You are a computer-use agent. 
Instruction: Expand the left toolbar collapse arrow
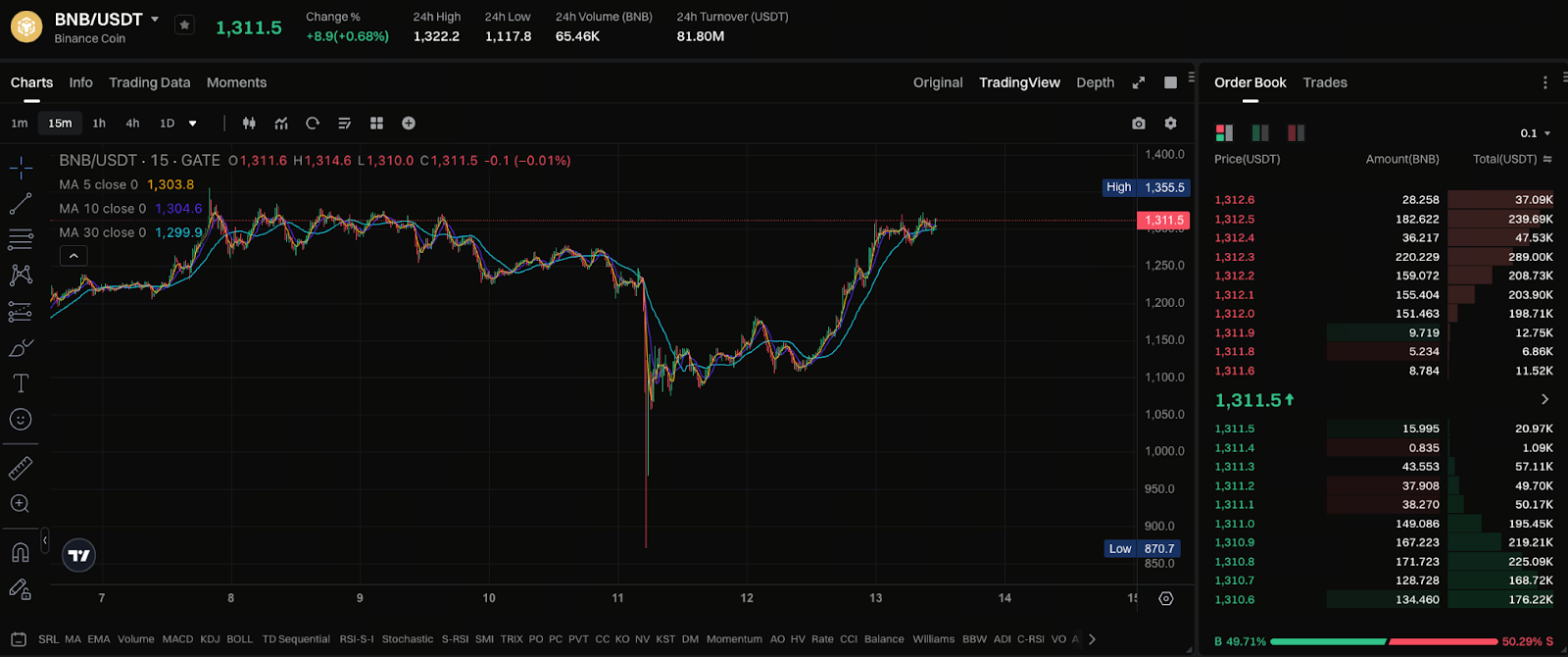tap(45, 540)
